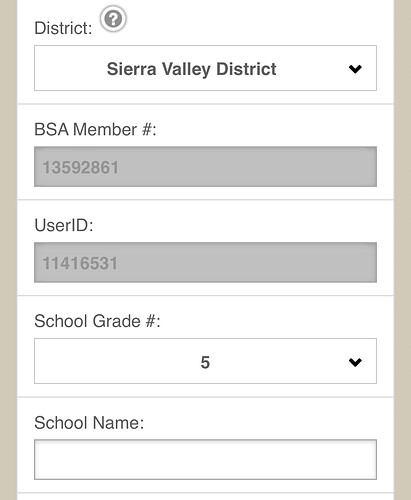The width and height of the screenshot is (411, 500).
Task: Click the School Name: label
Action: 89,423
